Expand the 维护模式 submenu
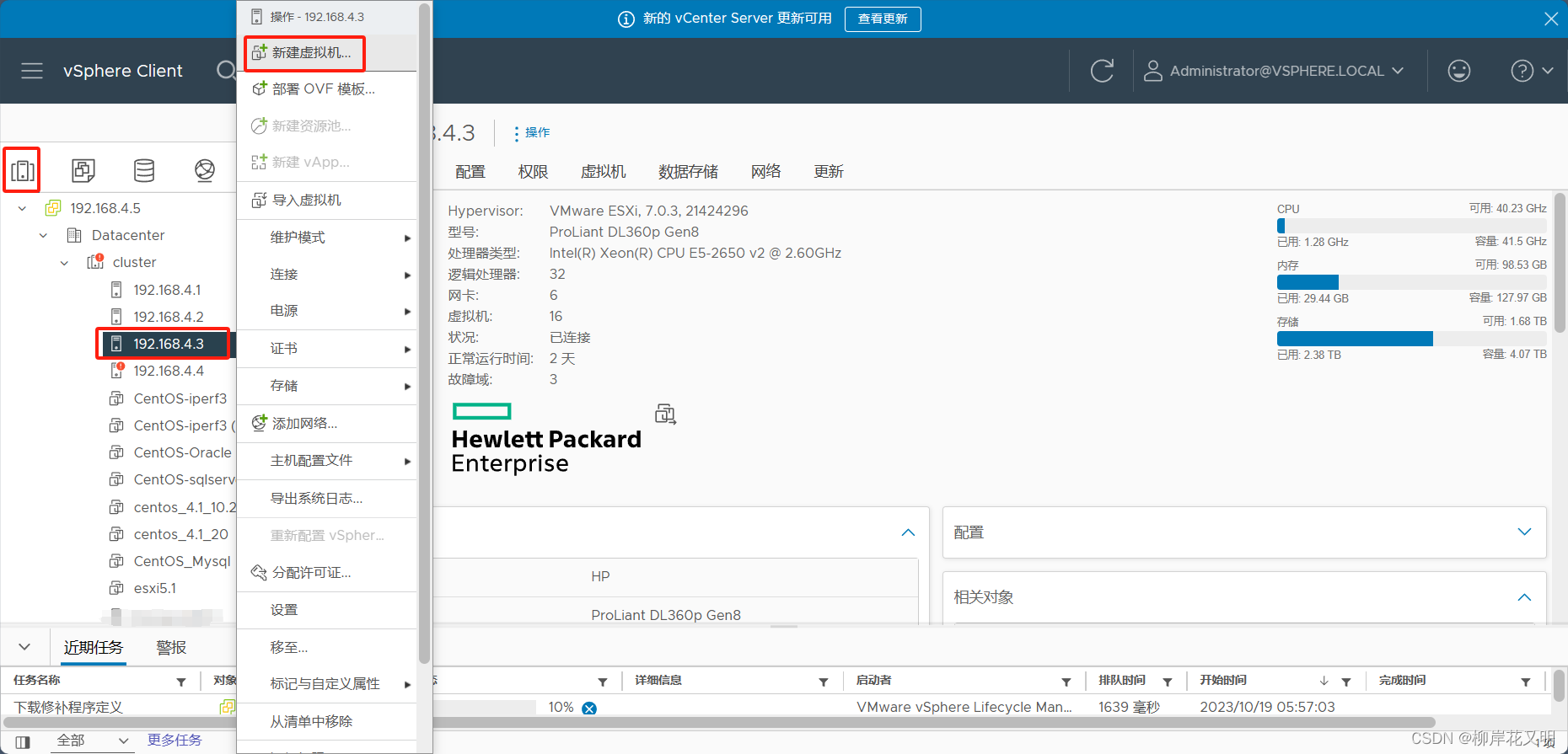Image resolution: width=1568 pixels, height=754 pixels. 327,238
